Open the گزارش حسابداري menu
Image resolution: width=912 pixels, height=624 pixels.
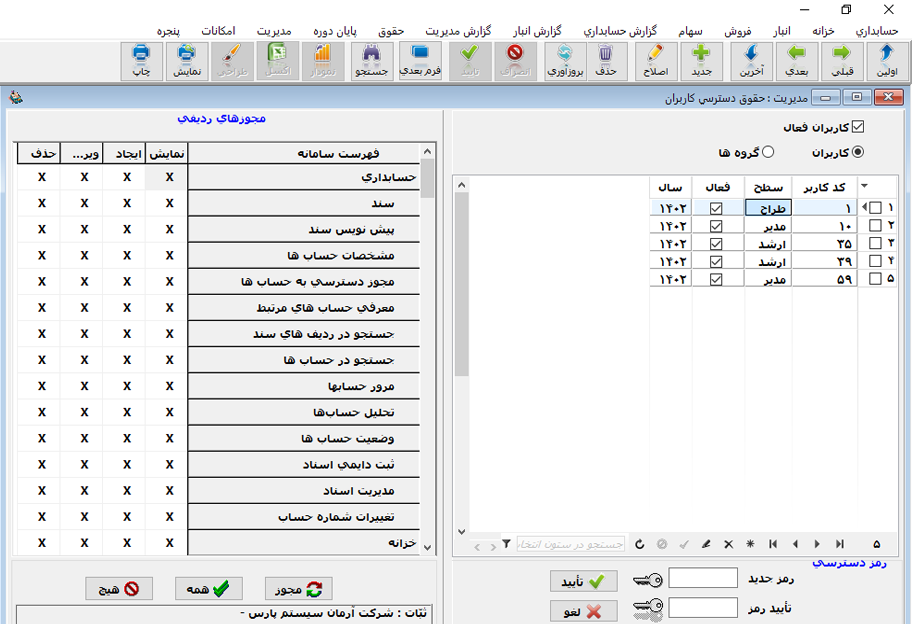pyautogui.click(x=621, y=31)
